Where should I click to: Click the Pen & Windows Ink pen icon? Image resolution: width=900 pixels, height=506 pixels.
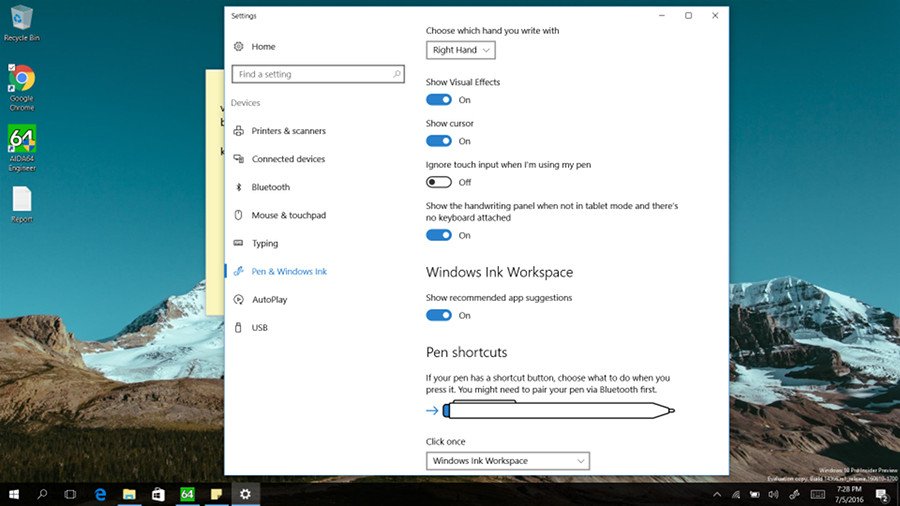tap(239, 271)
